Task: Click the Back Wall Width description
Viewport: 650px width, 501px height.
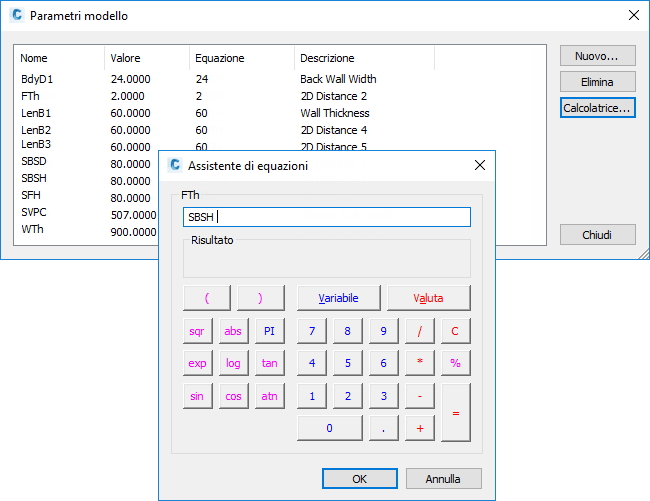Action: (338, 79)
